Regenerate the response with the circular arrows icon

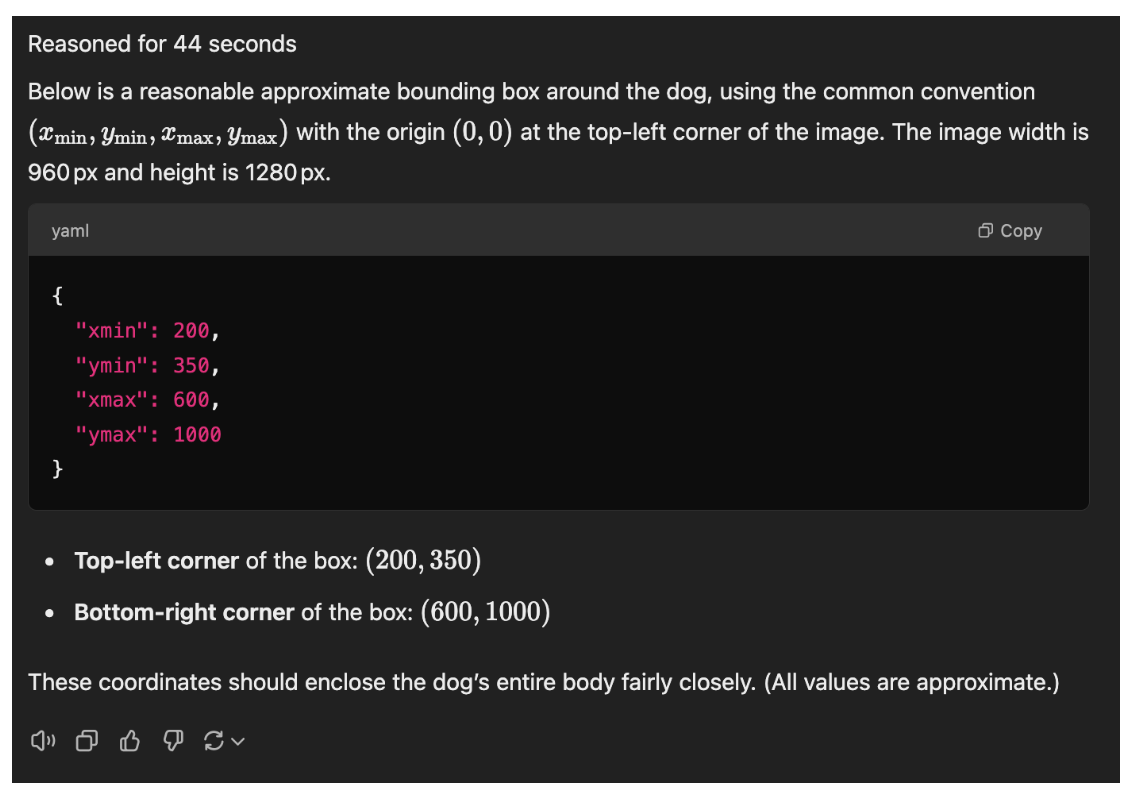213,740
